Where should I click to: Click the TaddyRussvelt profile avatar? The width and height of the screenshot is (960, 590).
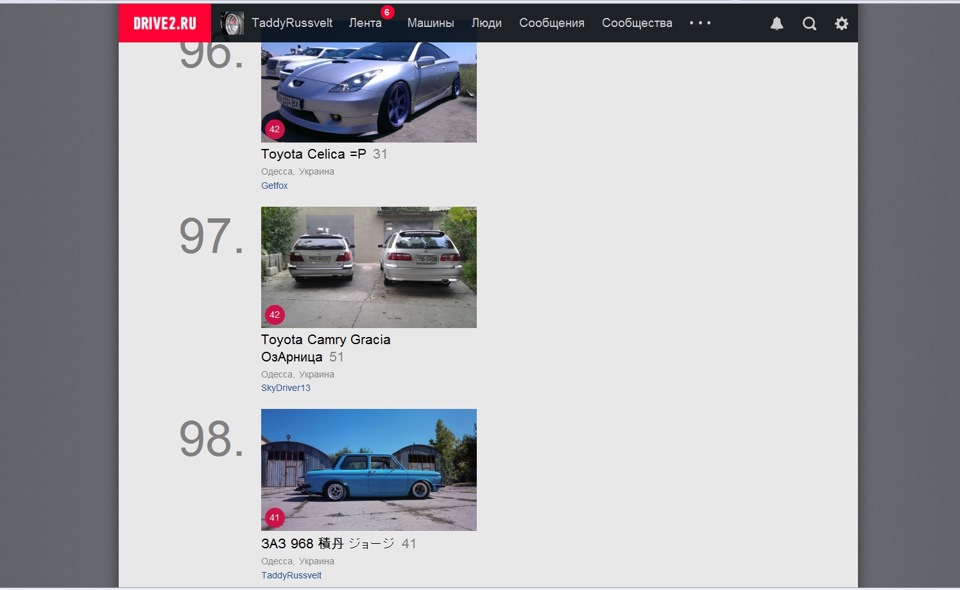click(232, 23)
